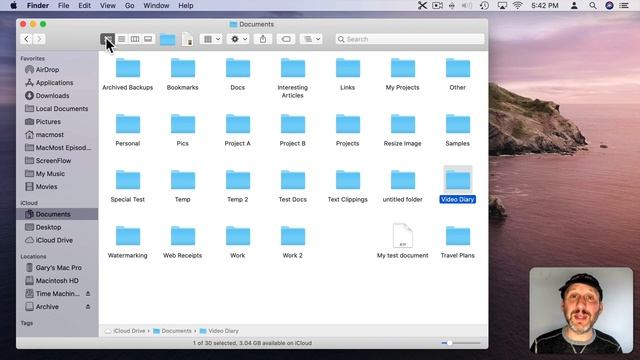Click the Edit Tags button in toolbar

point(286,39)
